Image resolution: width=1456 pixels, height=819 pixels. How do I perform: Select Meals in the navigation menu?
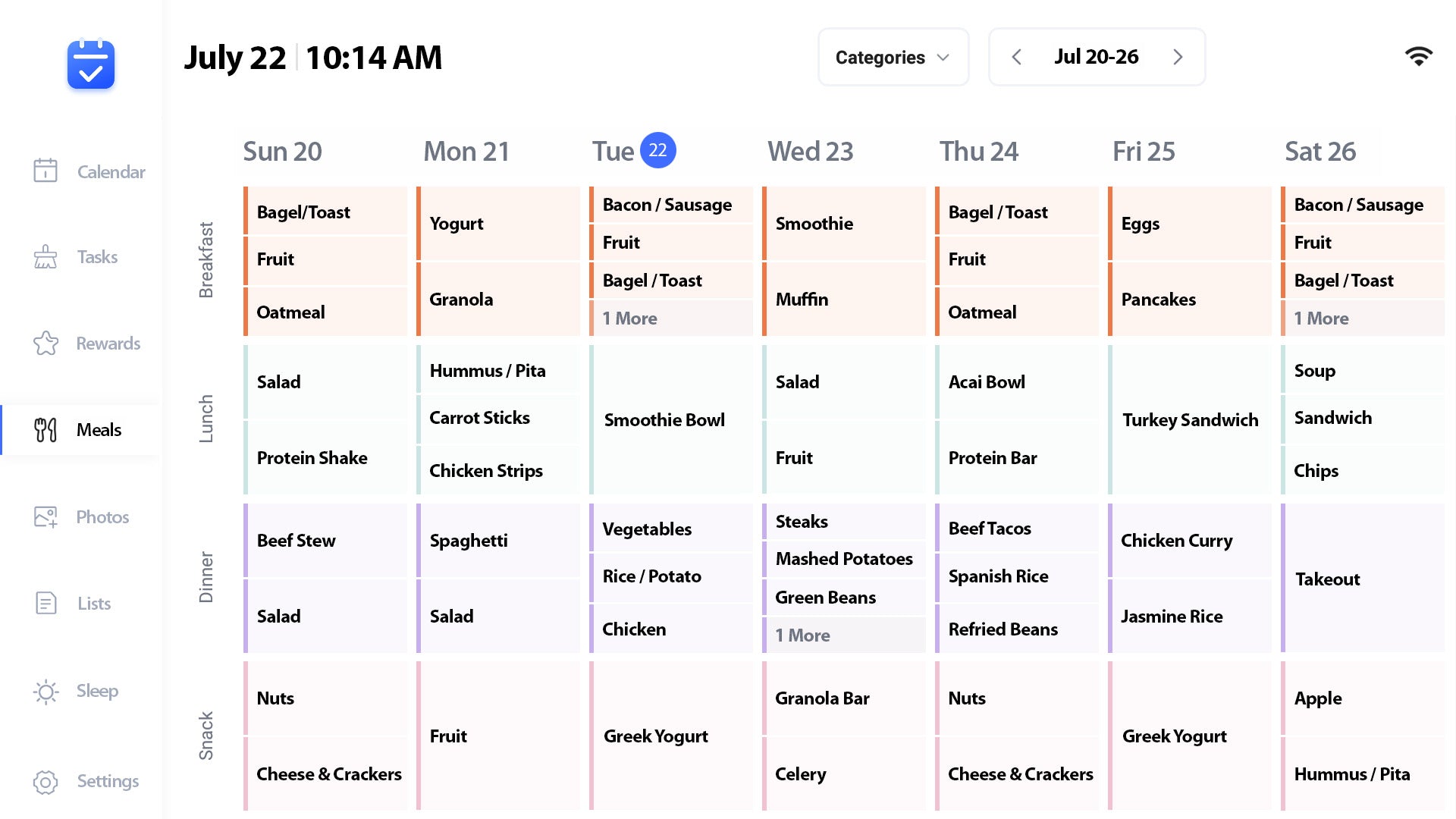point(98,430)
